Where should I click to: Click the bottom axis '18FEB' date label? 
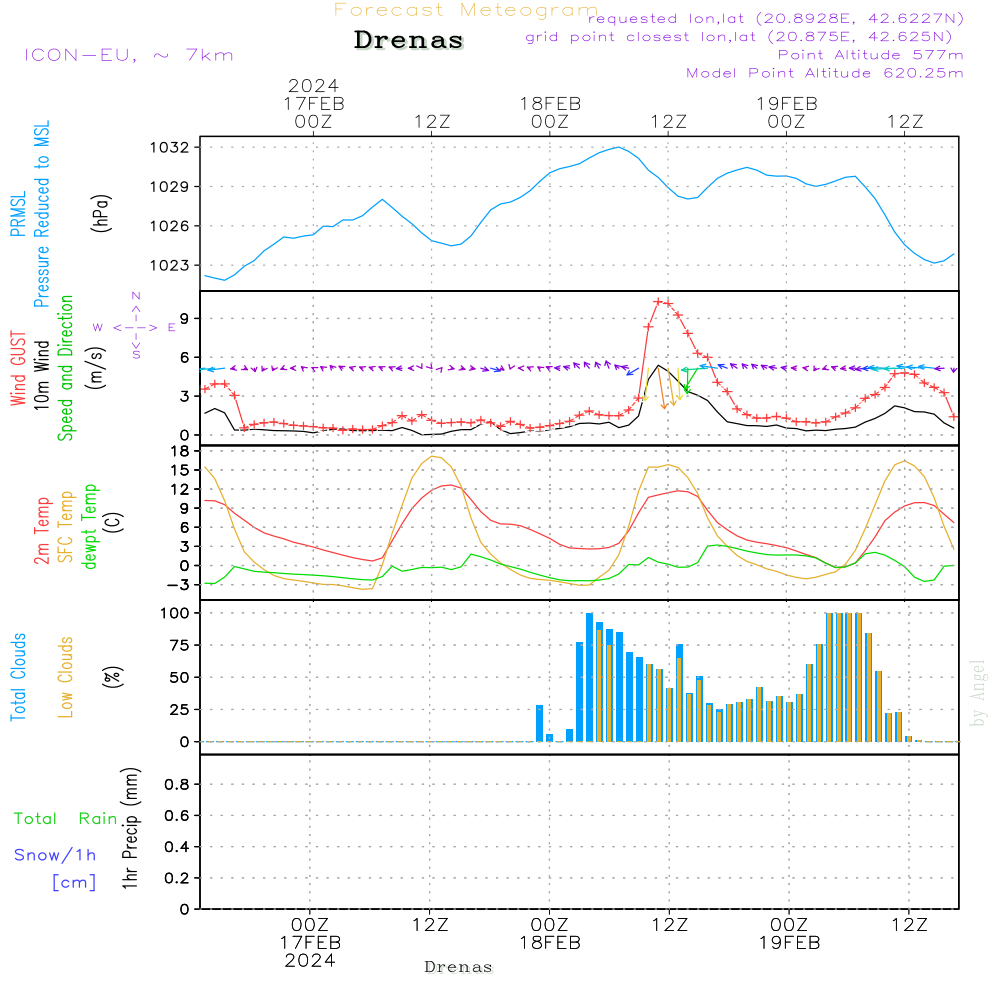(x=550, y=943)
